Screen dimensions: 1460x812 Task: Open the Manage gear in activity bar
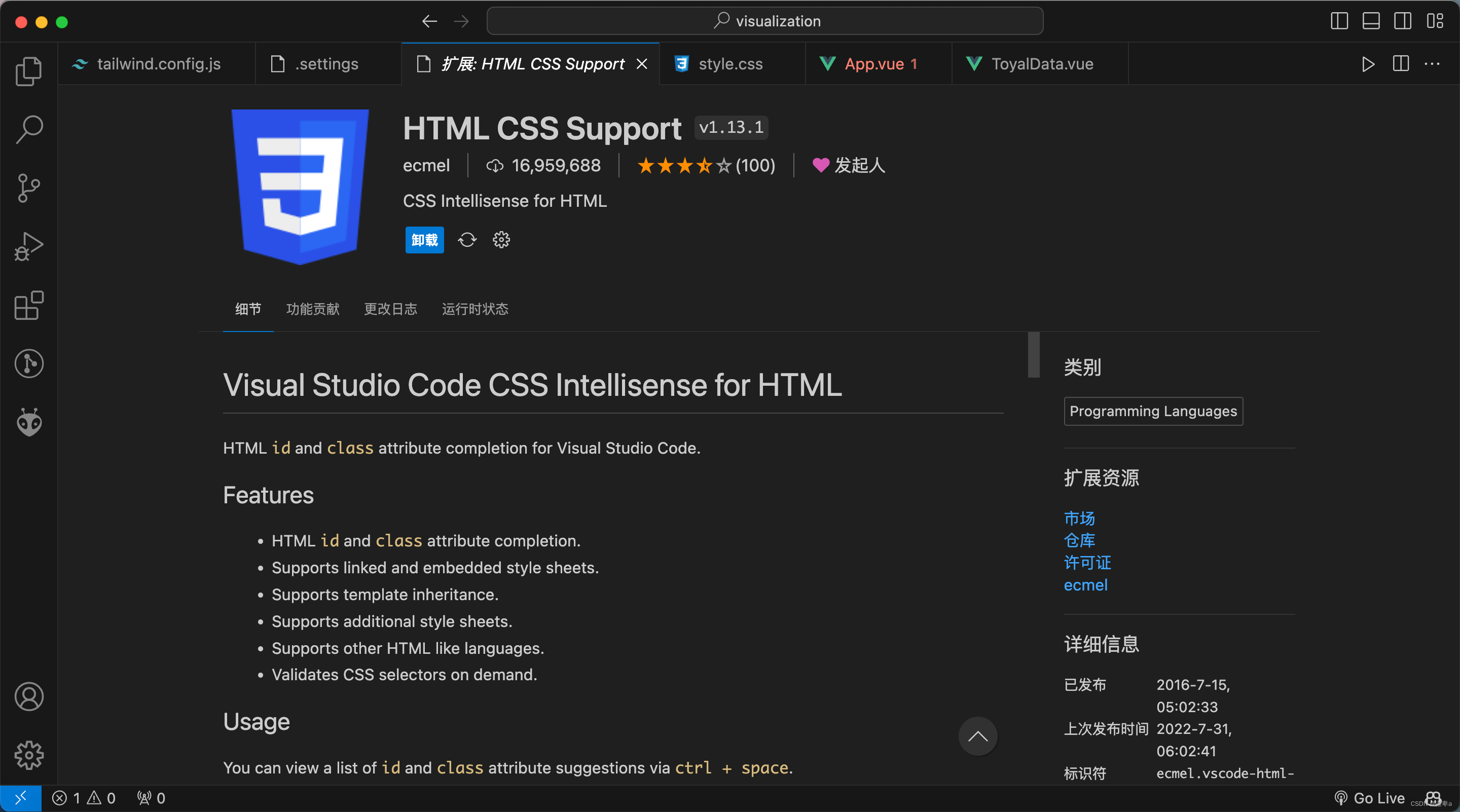(x=29, y=755)
